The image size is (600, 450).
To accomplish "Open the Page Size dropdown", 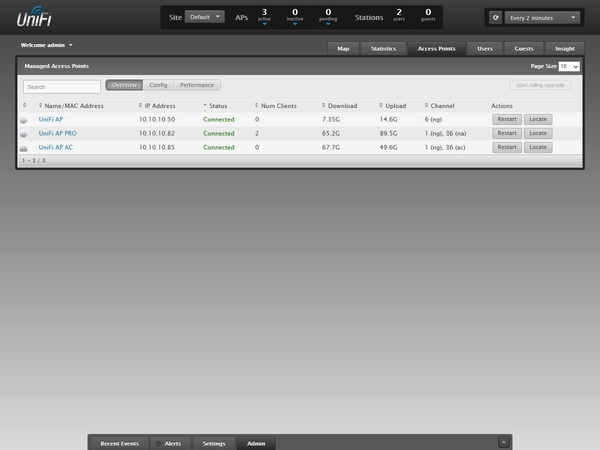I will tap(569, 66).
